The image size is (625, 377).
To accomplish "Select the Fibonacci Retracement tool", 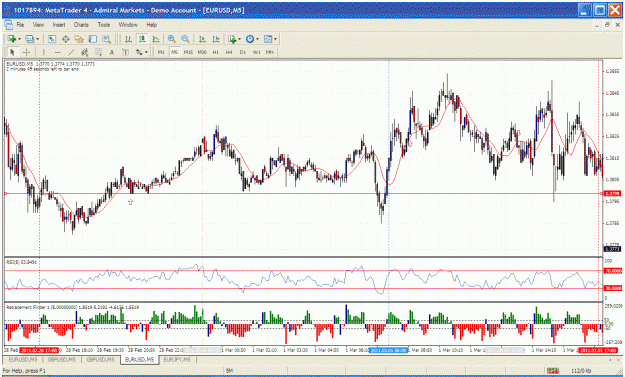I will (98, 52).
